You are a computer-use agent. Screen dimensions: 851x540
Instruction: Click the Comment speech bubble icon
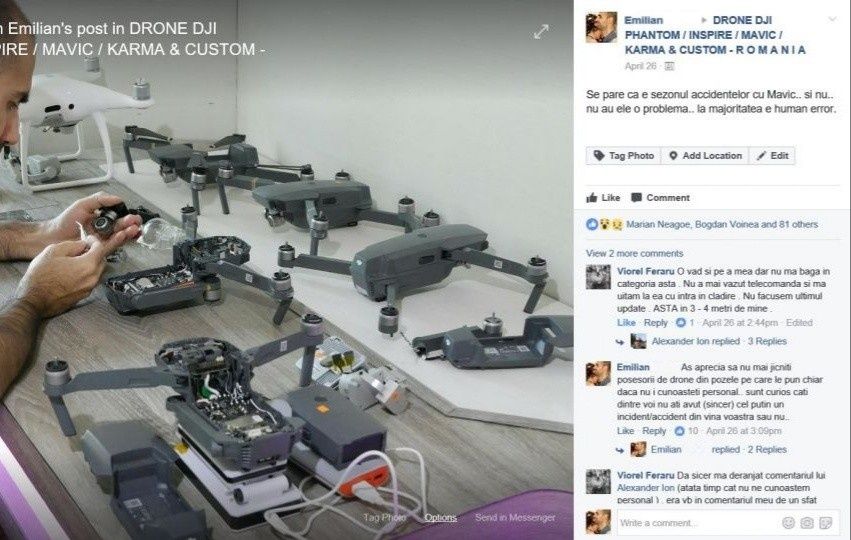click(660, 198)
